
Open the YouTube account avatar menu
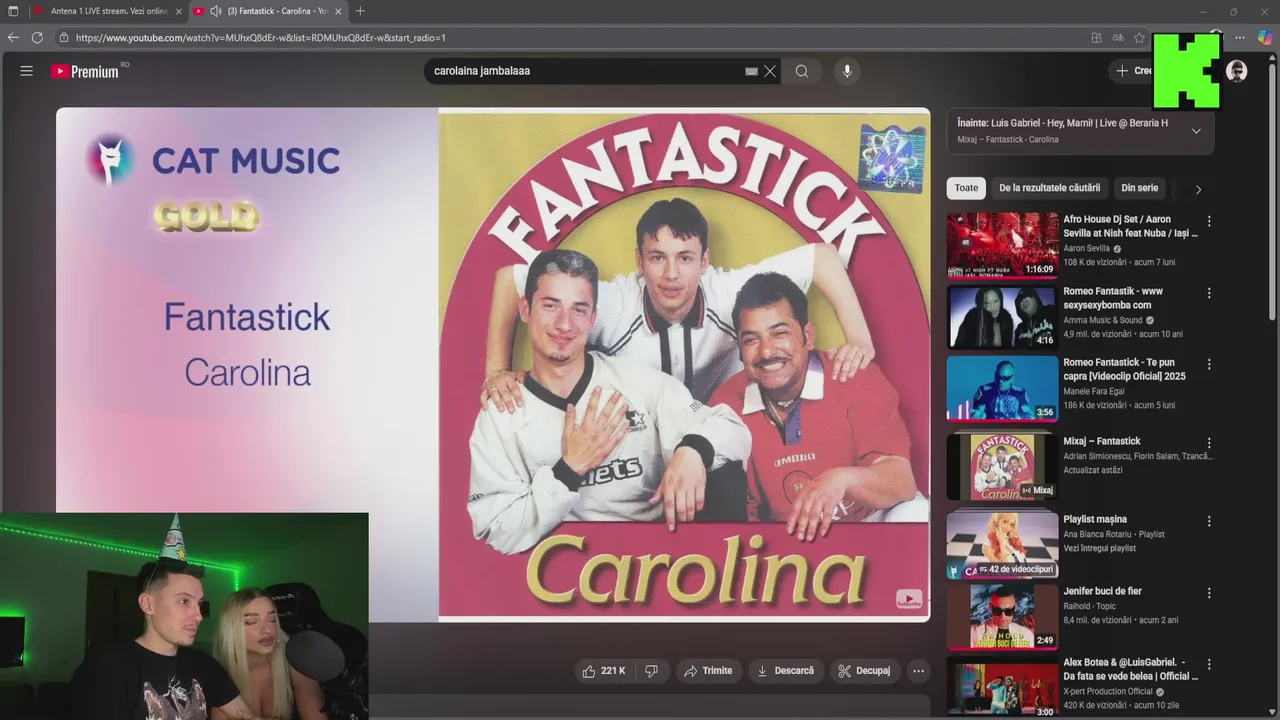click(1237, 71)
